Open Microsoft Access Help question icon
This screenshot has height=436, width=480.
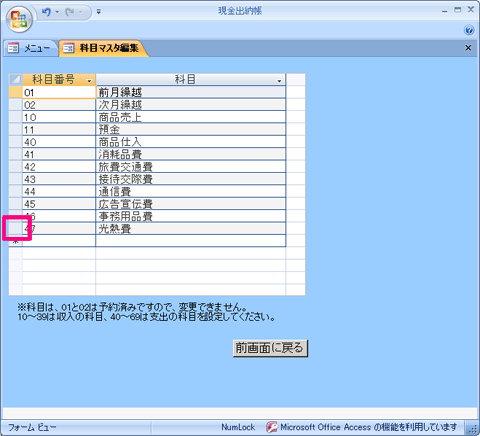469,30
